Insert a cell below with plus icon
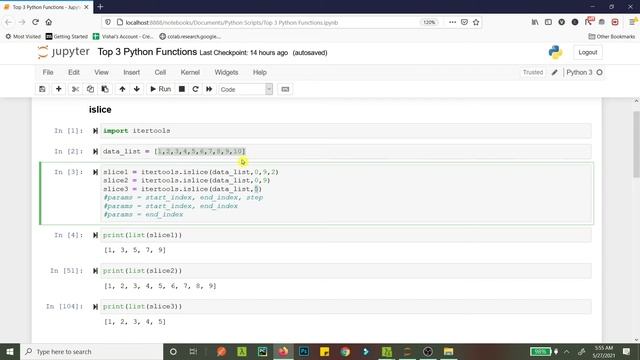640x360 pixels. coord(58,89)
